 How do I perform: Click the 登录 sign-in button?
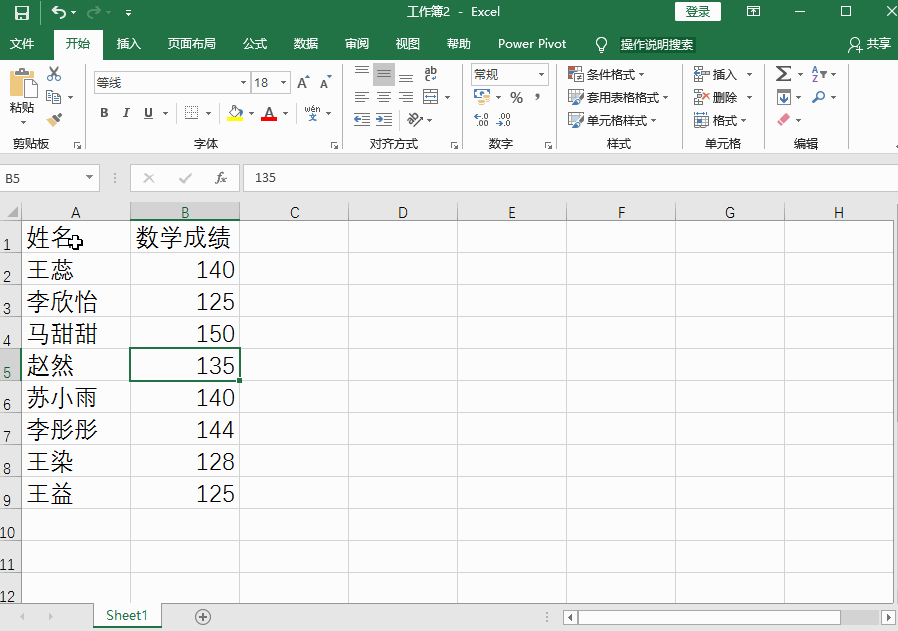698,11
